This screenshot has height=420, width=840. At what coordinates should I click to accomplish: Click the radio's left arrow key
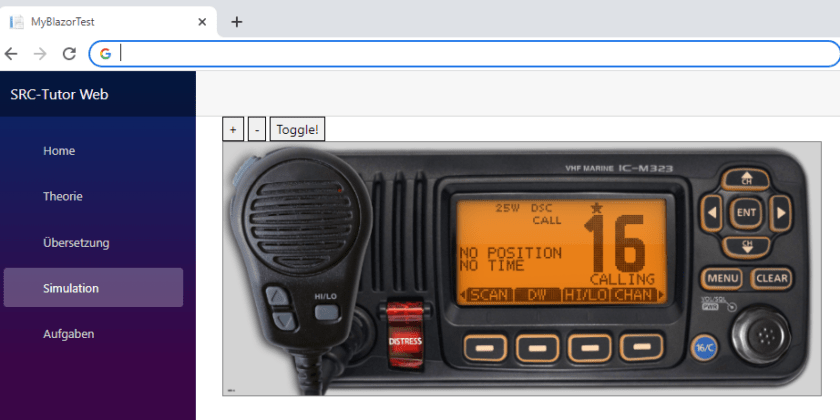click(711, 213)
